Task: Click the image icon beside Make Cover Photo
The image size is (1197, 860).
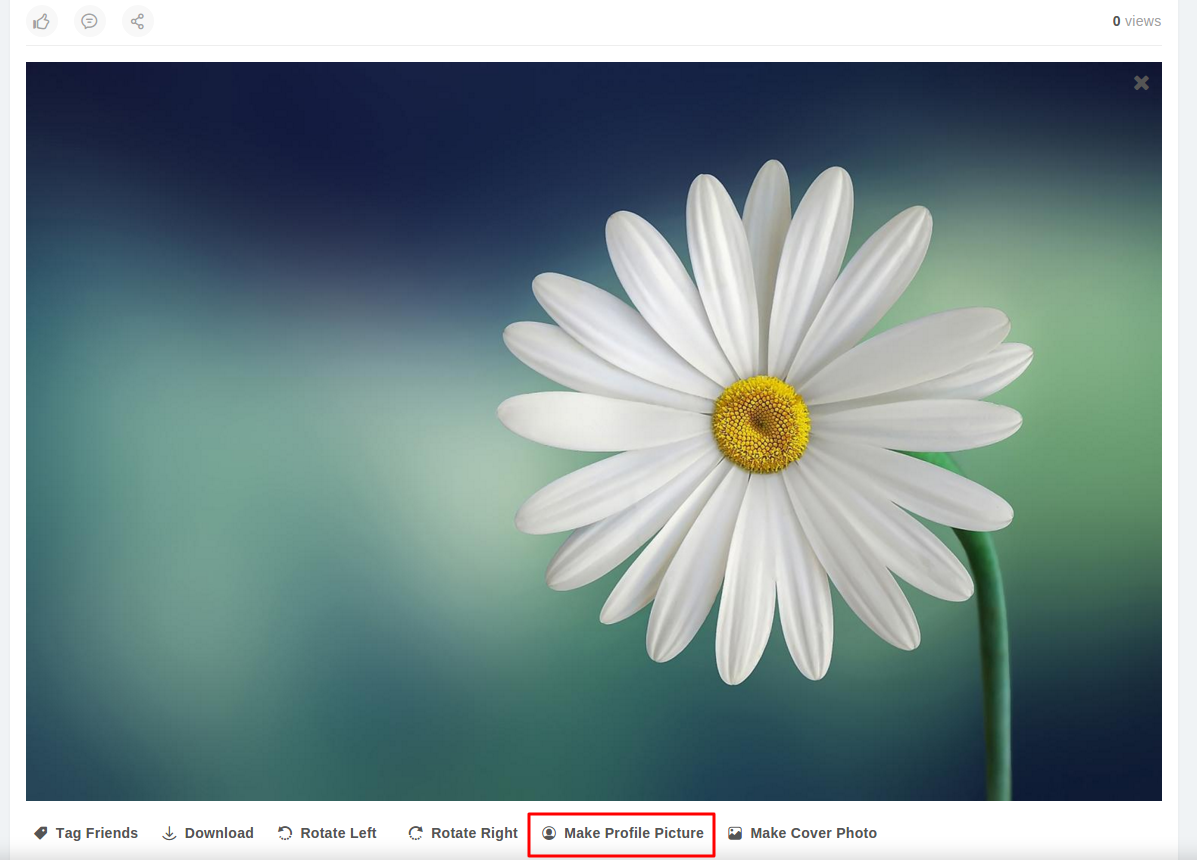Action: click(x=735, y=833)
